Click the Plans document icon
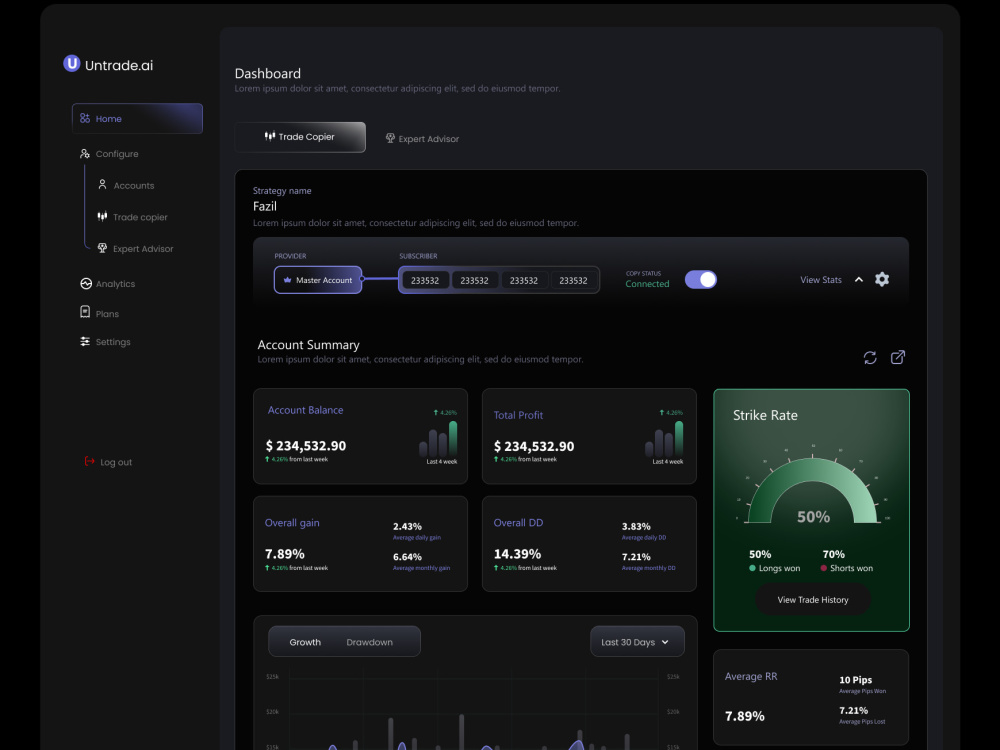This screenshot has height=750, width=1000. click(x=85, y=311)
